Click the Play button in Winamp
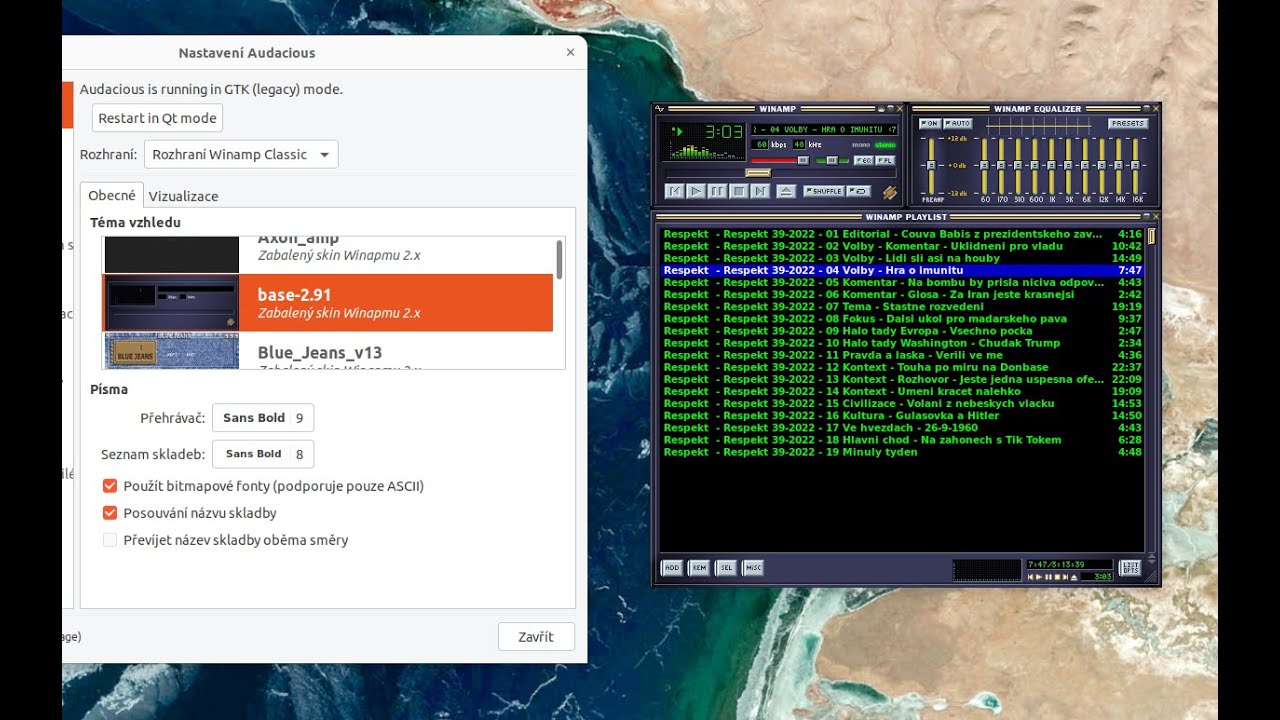 click(x=696, y=191)
